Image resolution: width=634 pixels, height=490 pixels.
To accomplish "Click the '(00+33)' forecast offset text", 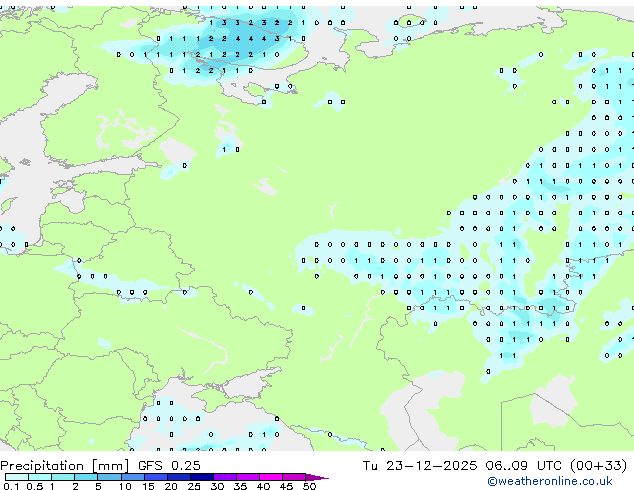I will point(599,466).
